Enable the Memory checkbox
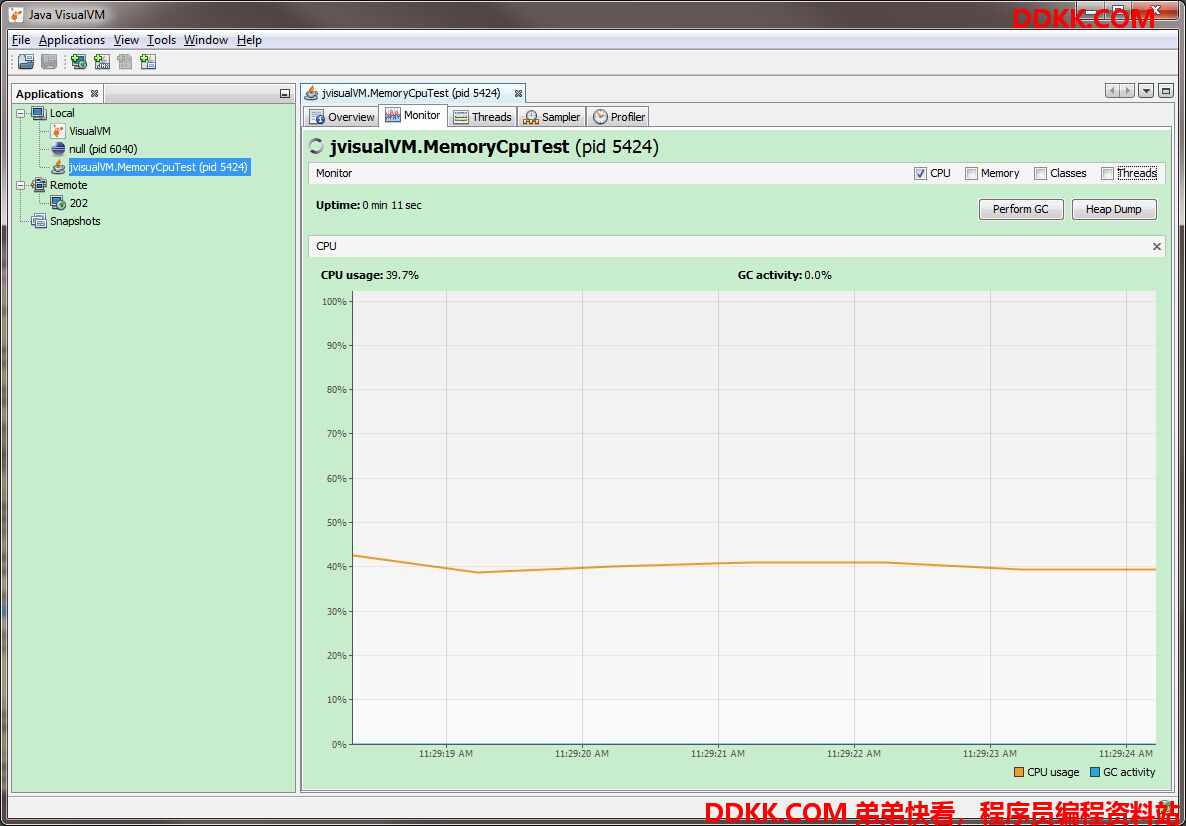The image size is (1186, 826). point(971,173)
